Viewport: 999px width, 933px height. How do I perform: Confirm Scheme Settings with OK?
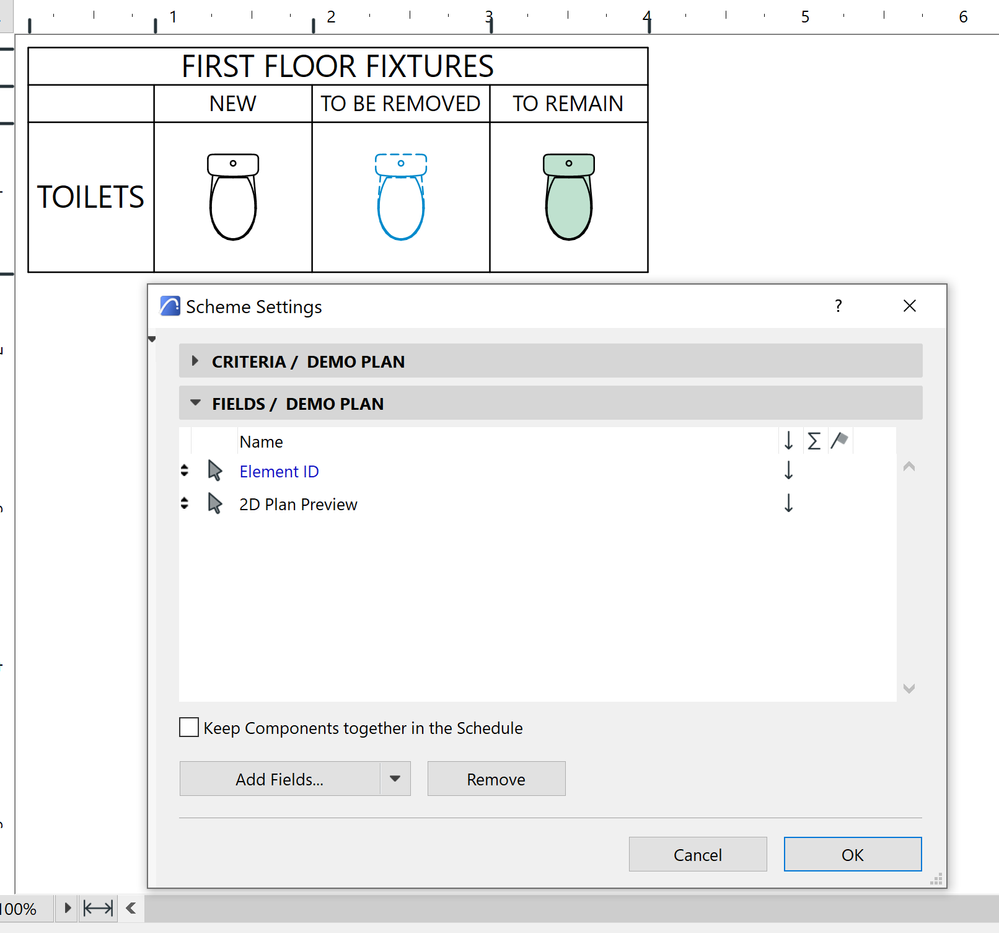(852, 855)
